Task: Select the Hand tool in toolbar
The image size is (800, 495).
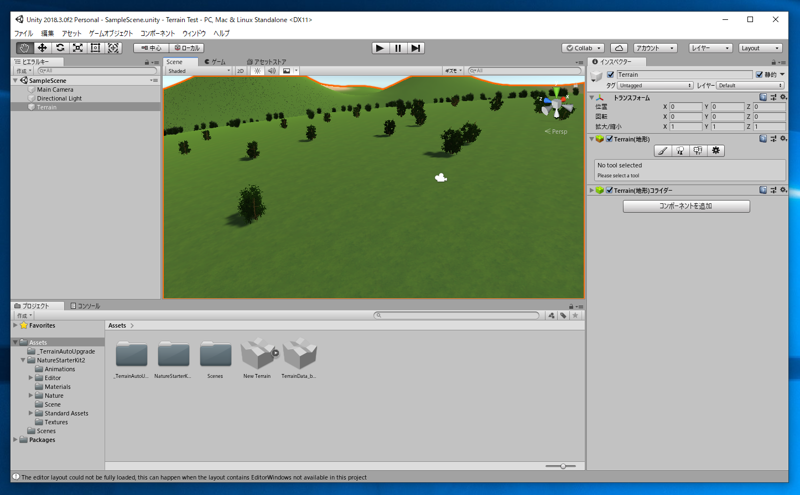Action: point(24,48)
